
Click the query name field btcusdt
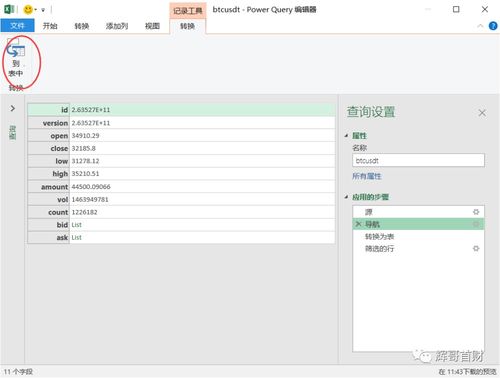click(x=418, y=160)
